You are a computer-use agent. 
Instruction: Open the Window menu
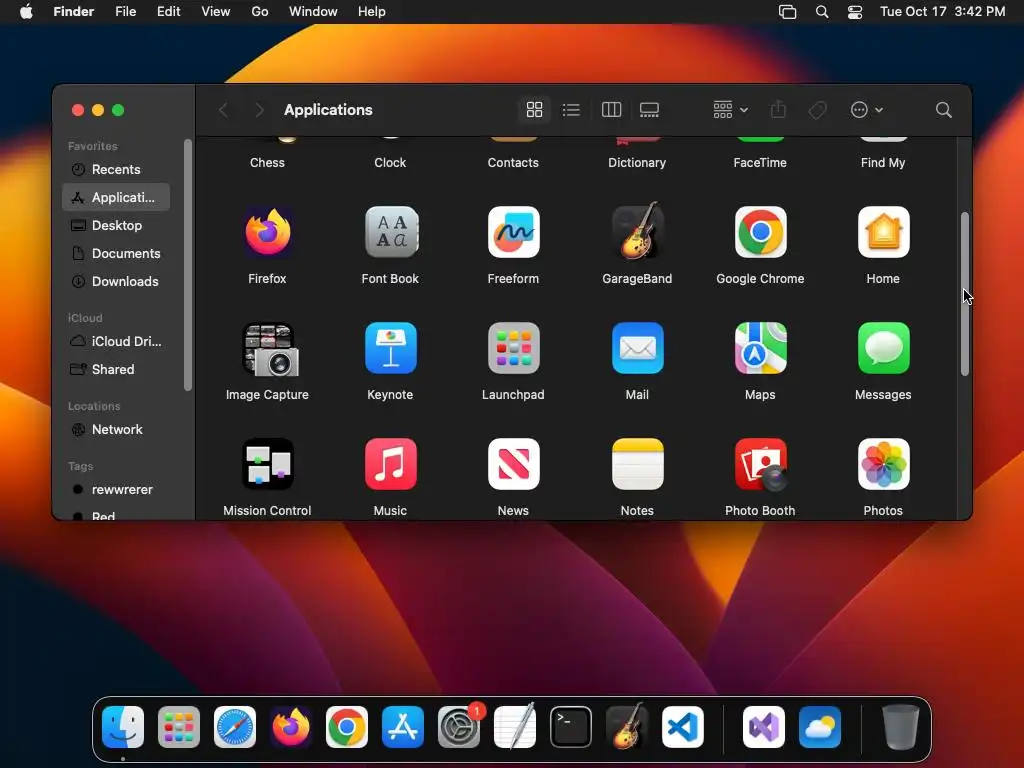(x=313, y=12)
